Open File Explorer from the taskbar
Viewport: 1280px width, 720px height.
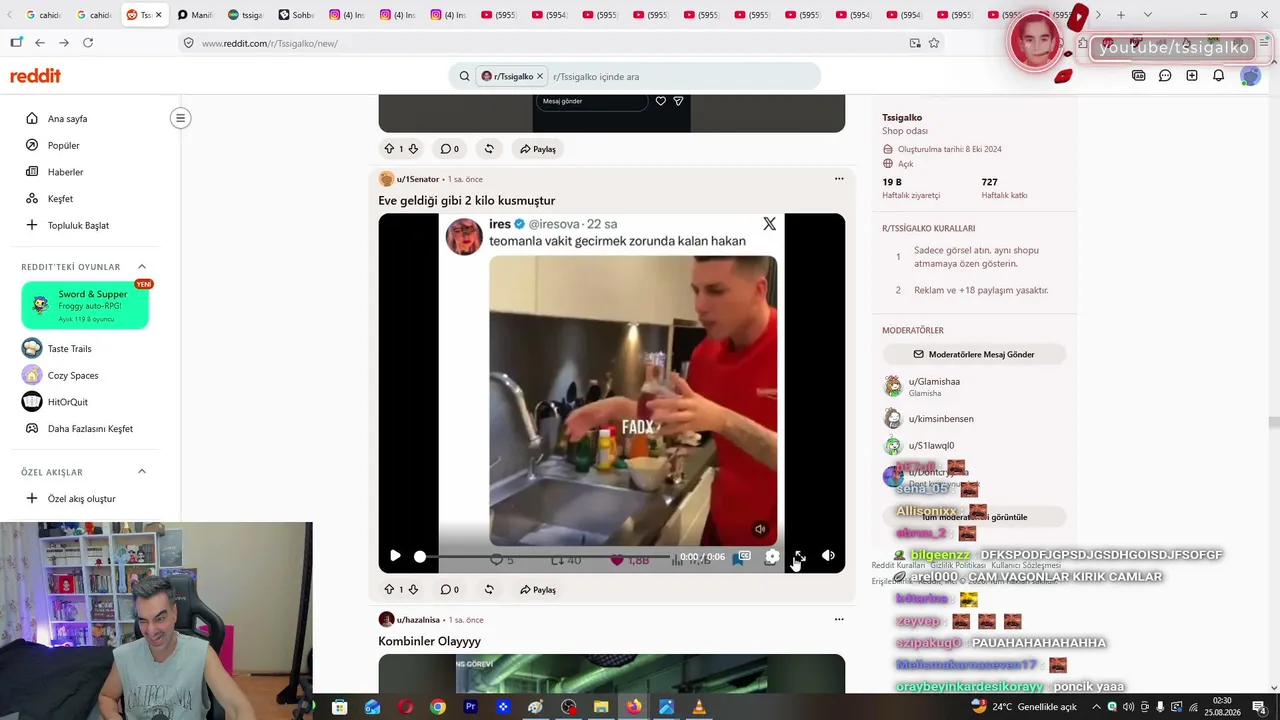pos(601,707)
